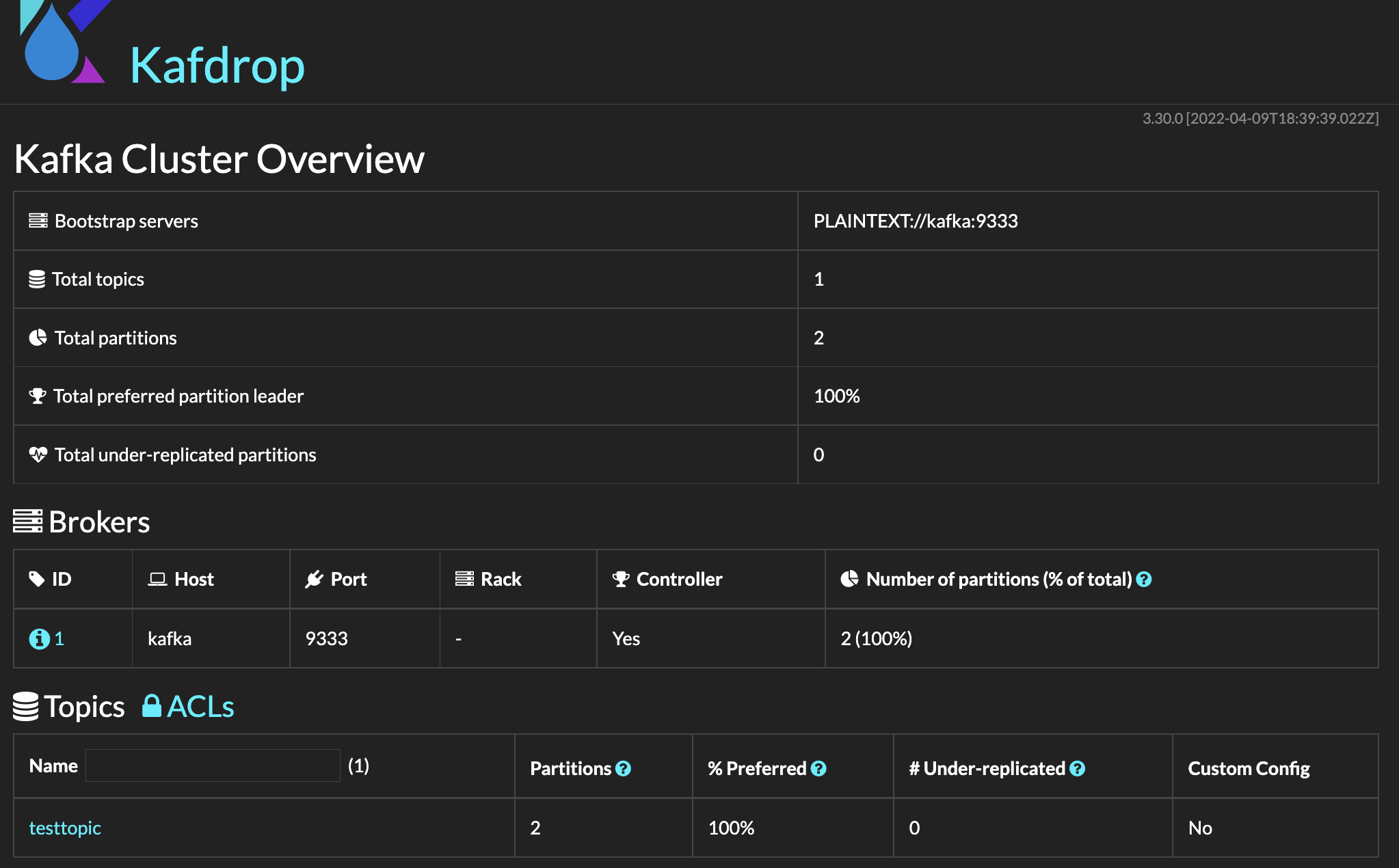Click help icon next to % Preferred
The width and height of the screenshot is (1399, 868).
pos(818,769)
